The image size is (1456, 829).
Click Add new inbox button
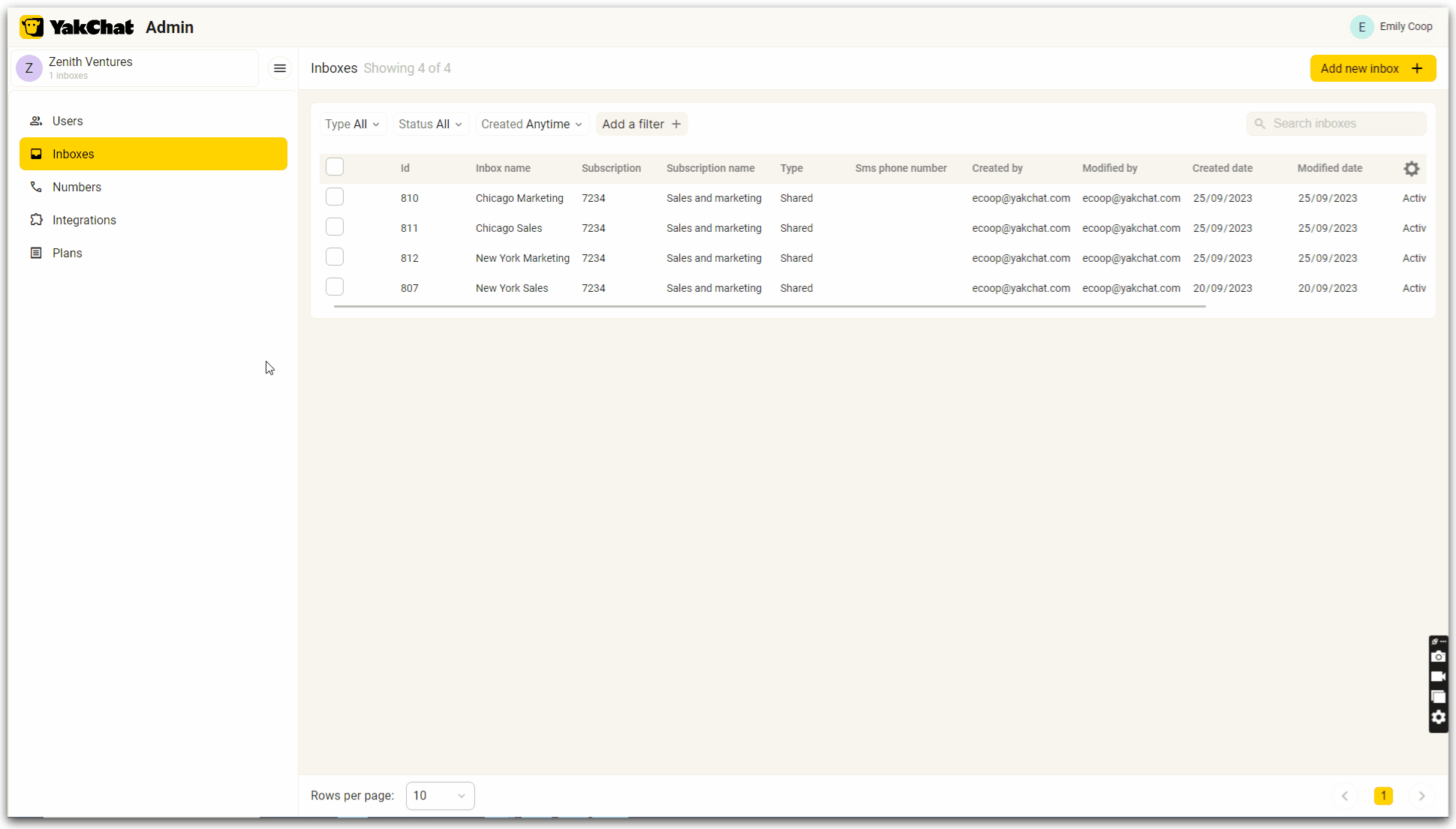1372,68
